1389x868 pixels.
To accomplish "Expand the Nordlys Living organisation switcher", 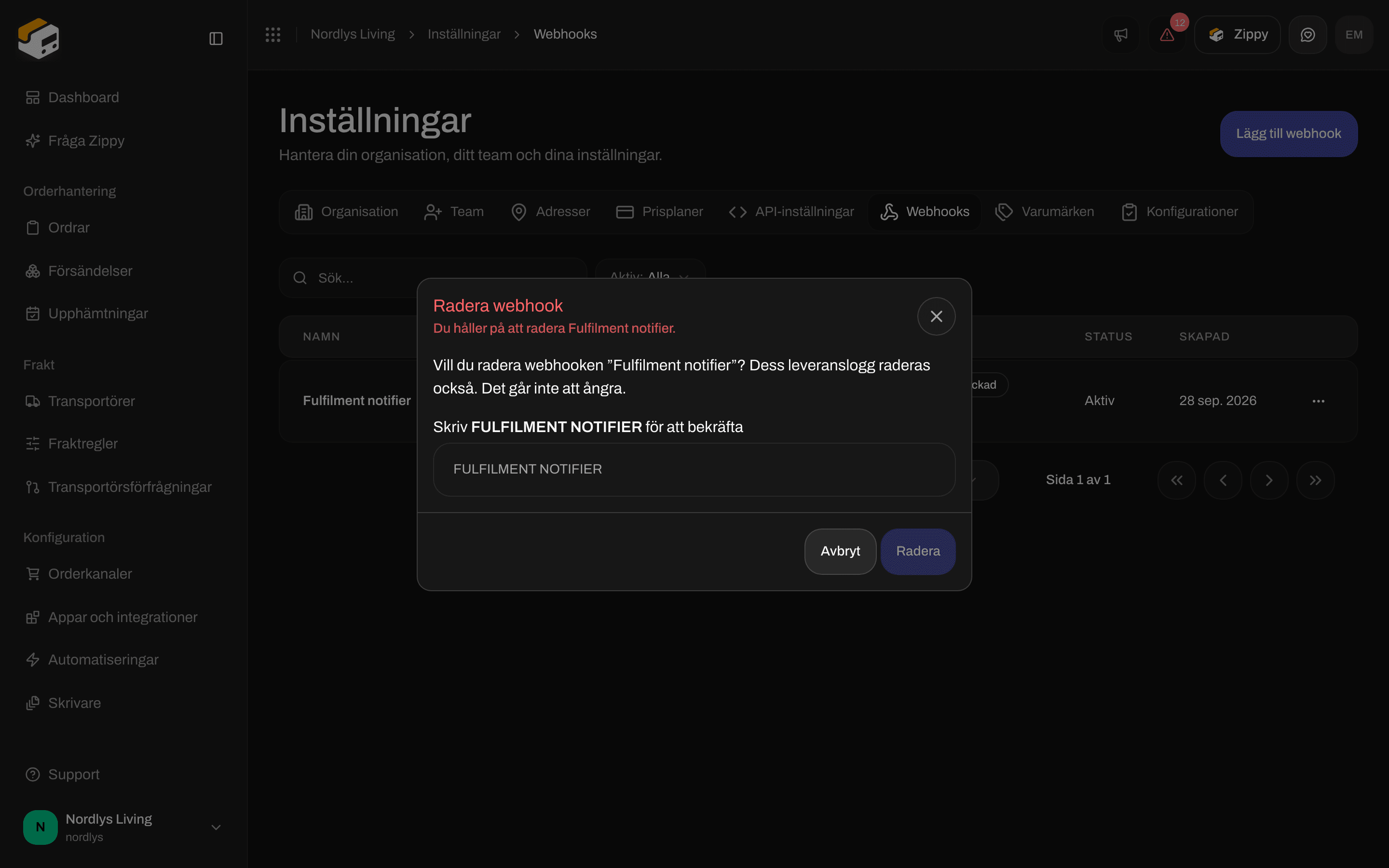I will tap(123, 827).
